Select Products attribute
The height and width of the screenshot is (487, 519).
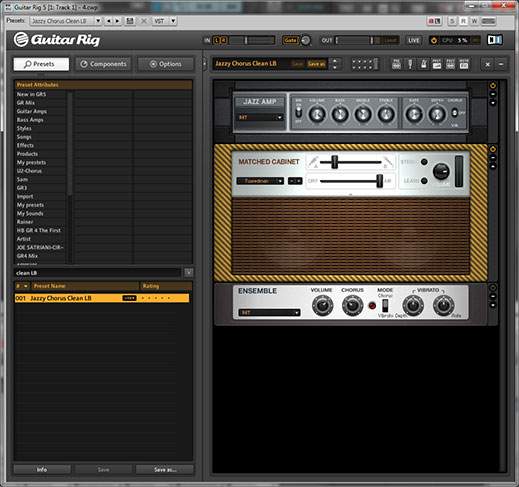27,154
